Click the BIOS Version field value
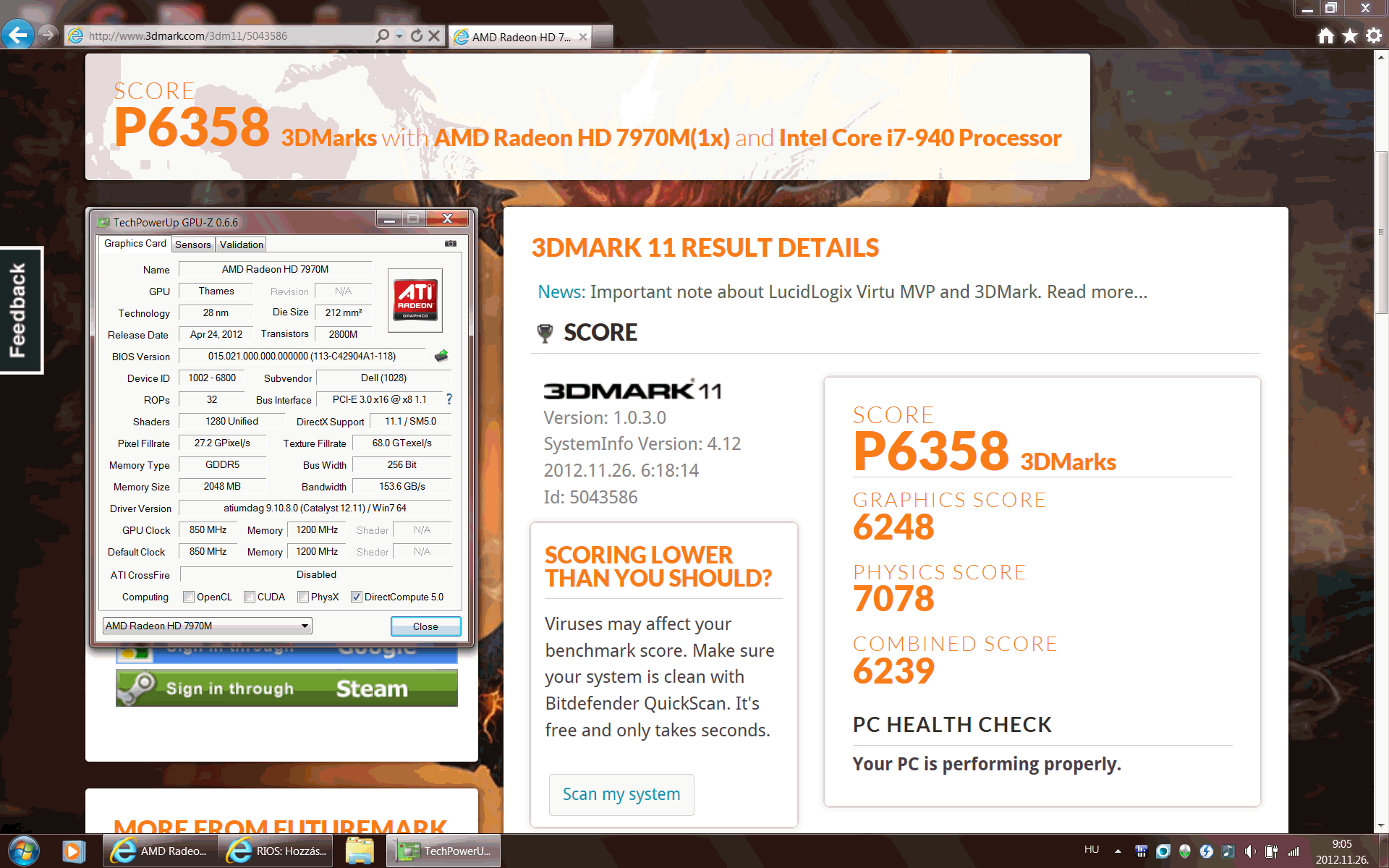1389x868 pixels. click(302, 356)
